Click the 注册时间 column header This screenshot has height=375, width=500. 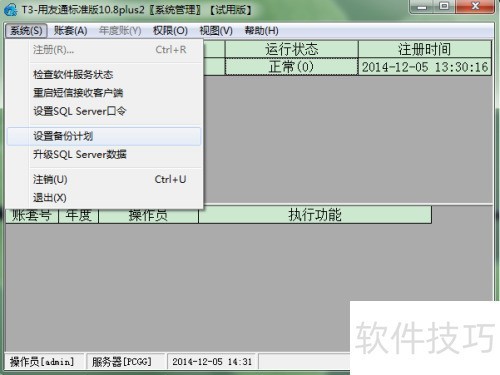[x=425, y=49]
